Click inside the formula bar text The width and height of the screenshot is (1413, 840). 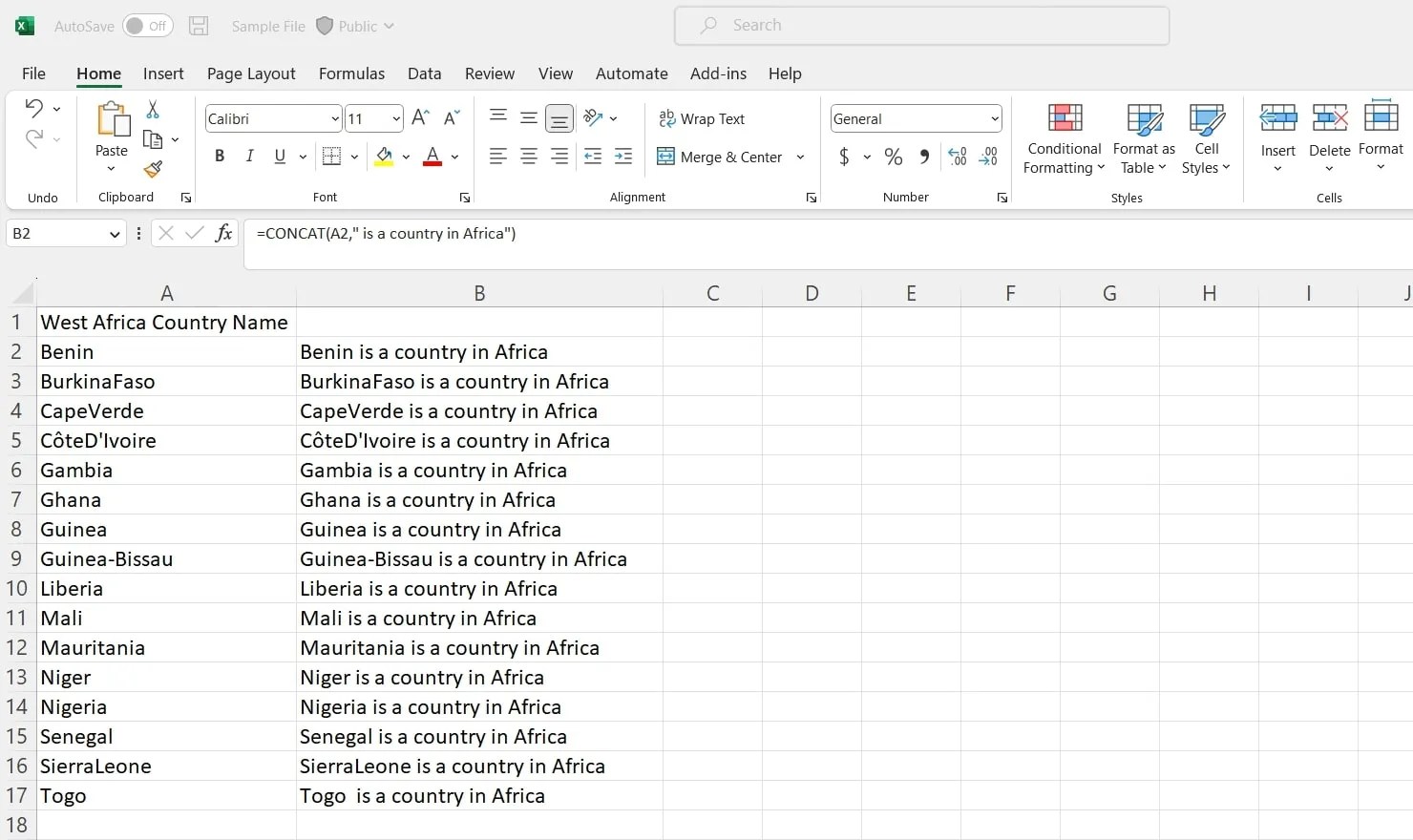click(x=386, y=234)
